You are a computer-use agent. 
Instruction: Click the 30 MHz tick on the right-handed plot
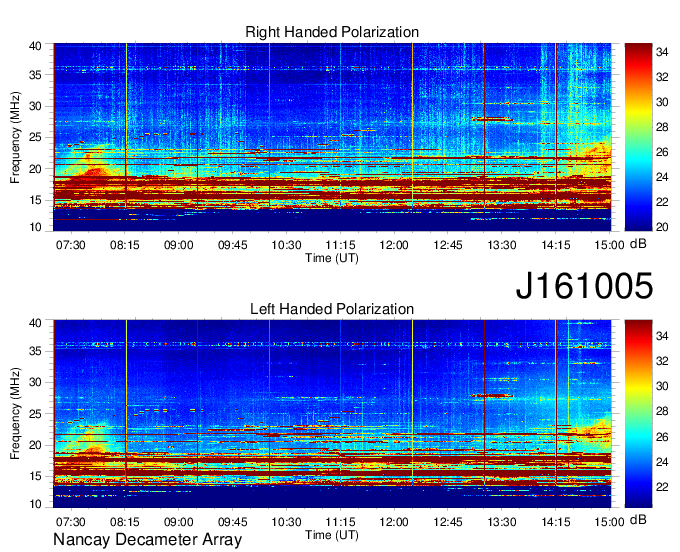point(35,106)
